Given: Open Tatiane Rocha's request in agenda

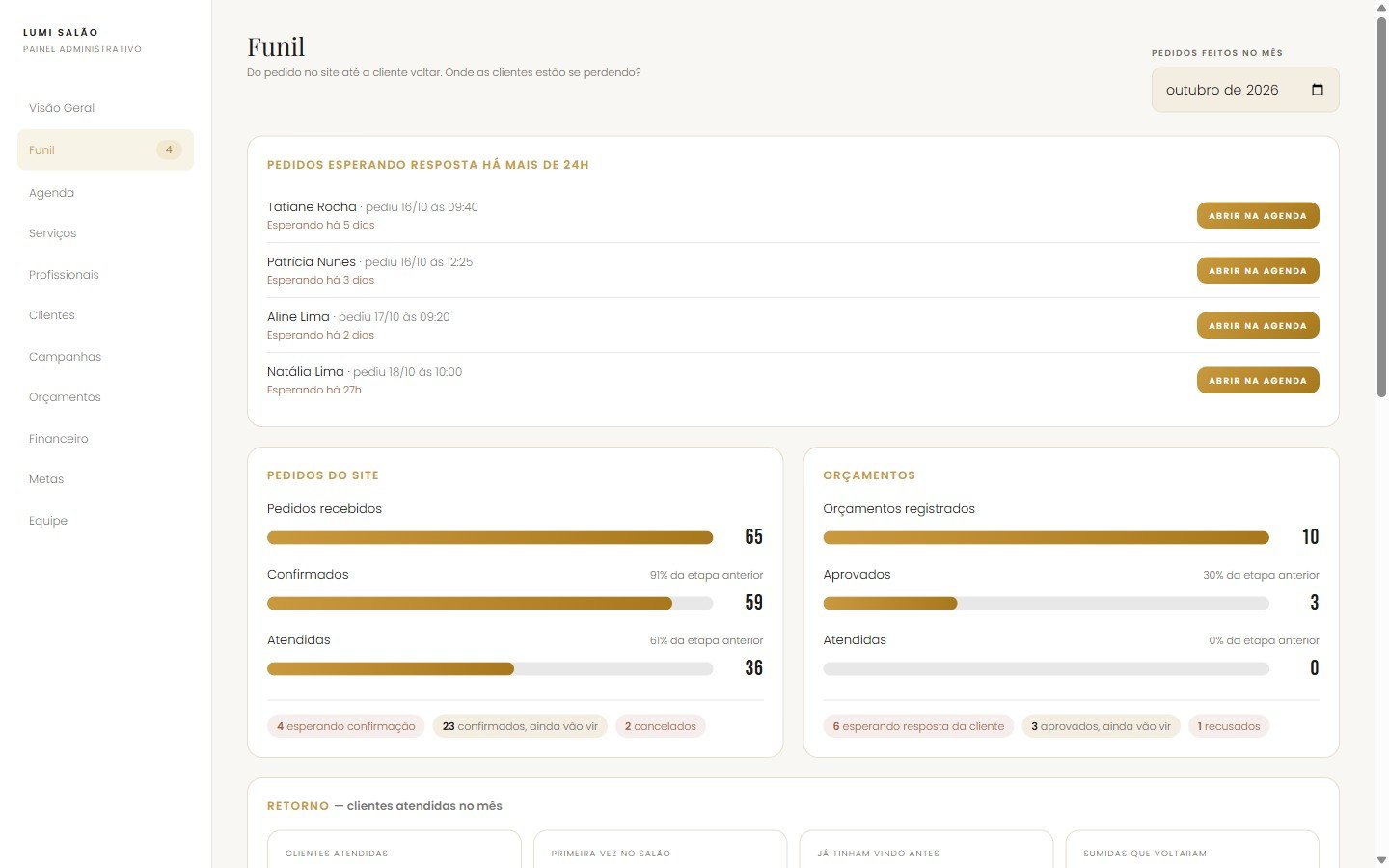Looking at the screenshot, I should [x=1258, y=215].
